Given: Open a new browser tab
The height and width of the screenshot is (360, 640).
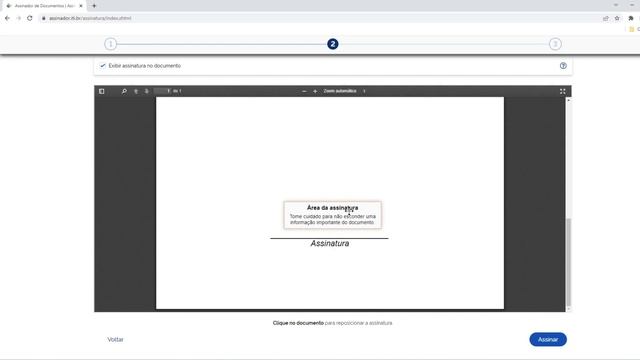Looking at the screenshot, I should click(94, 6).
